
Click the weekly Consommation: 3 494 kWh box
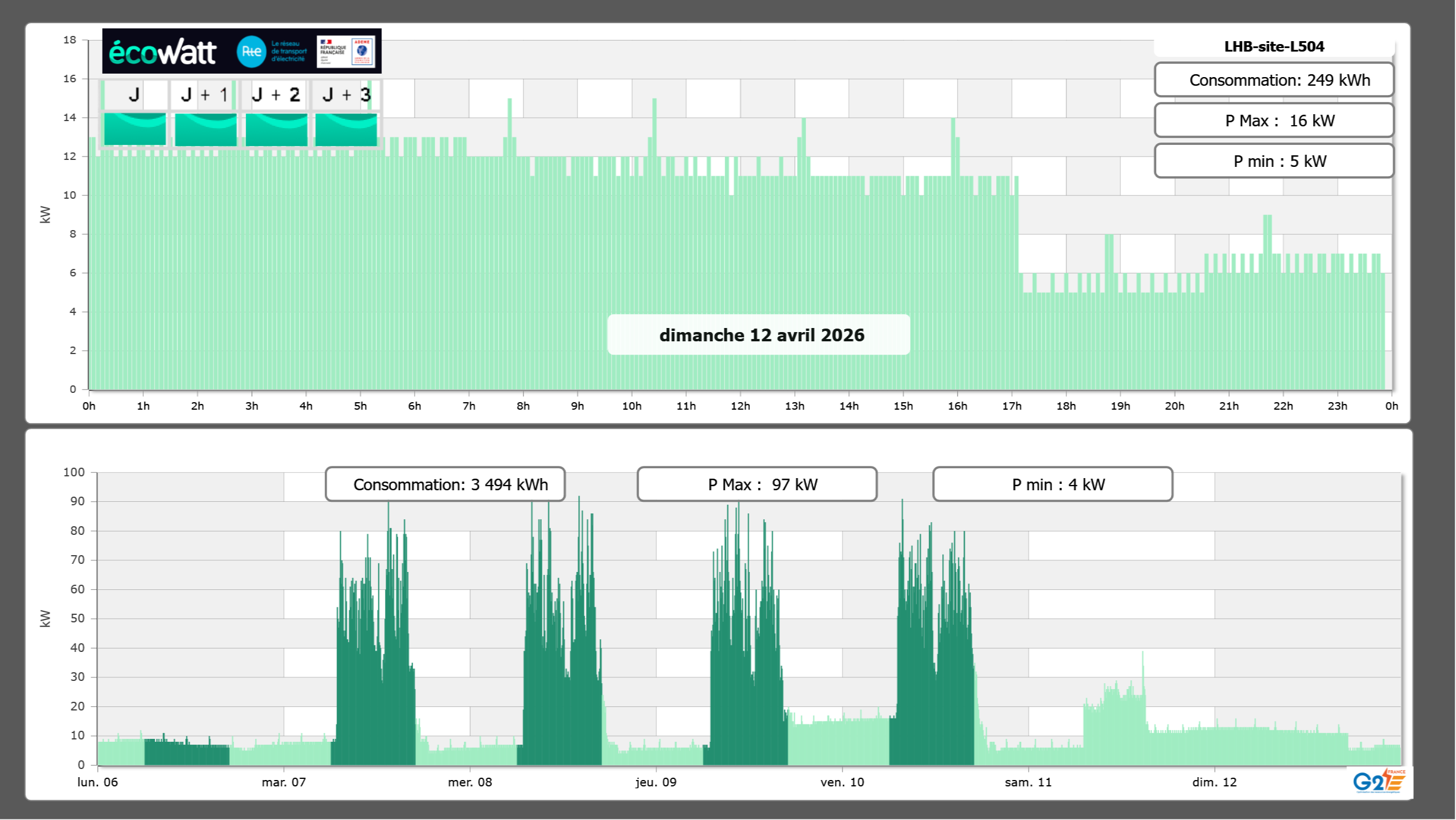(445, 484)
